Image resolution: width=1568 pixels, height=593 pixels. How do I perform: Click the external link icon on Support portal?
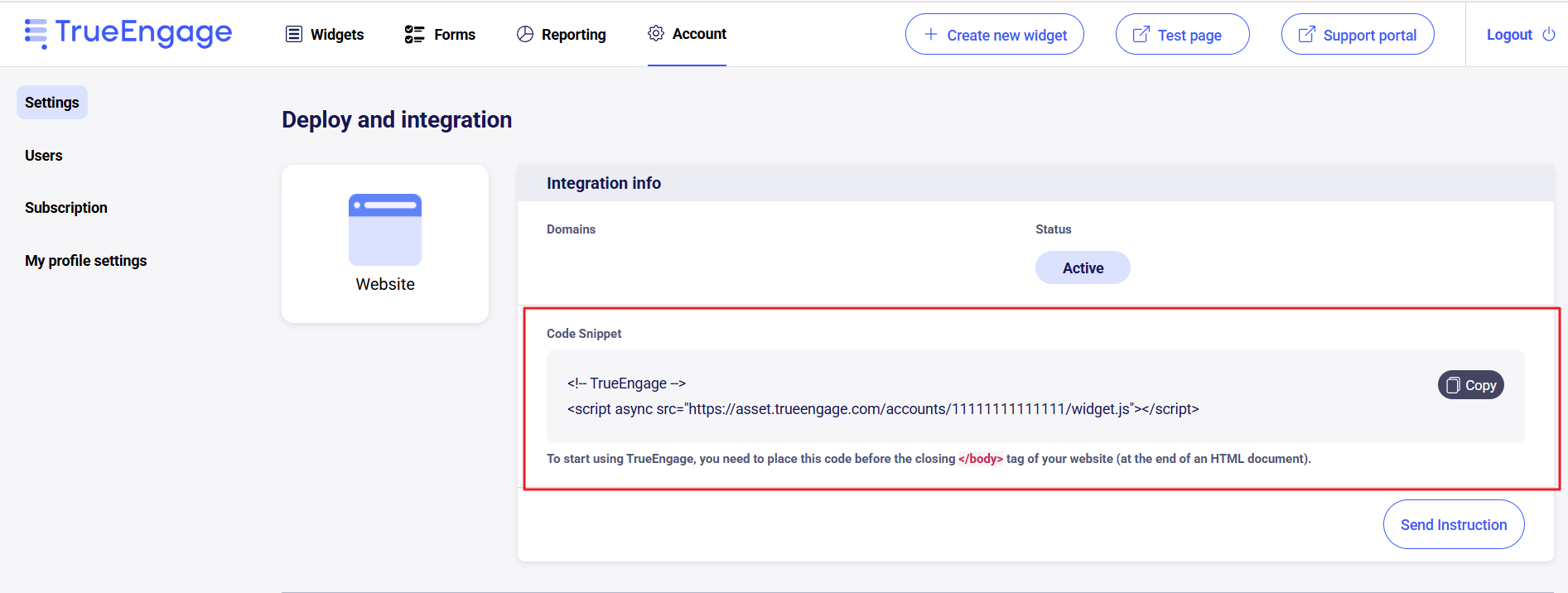pos(1306,35)
